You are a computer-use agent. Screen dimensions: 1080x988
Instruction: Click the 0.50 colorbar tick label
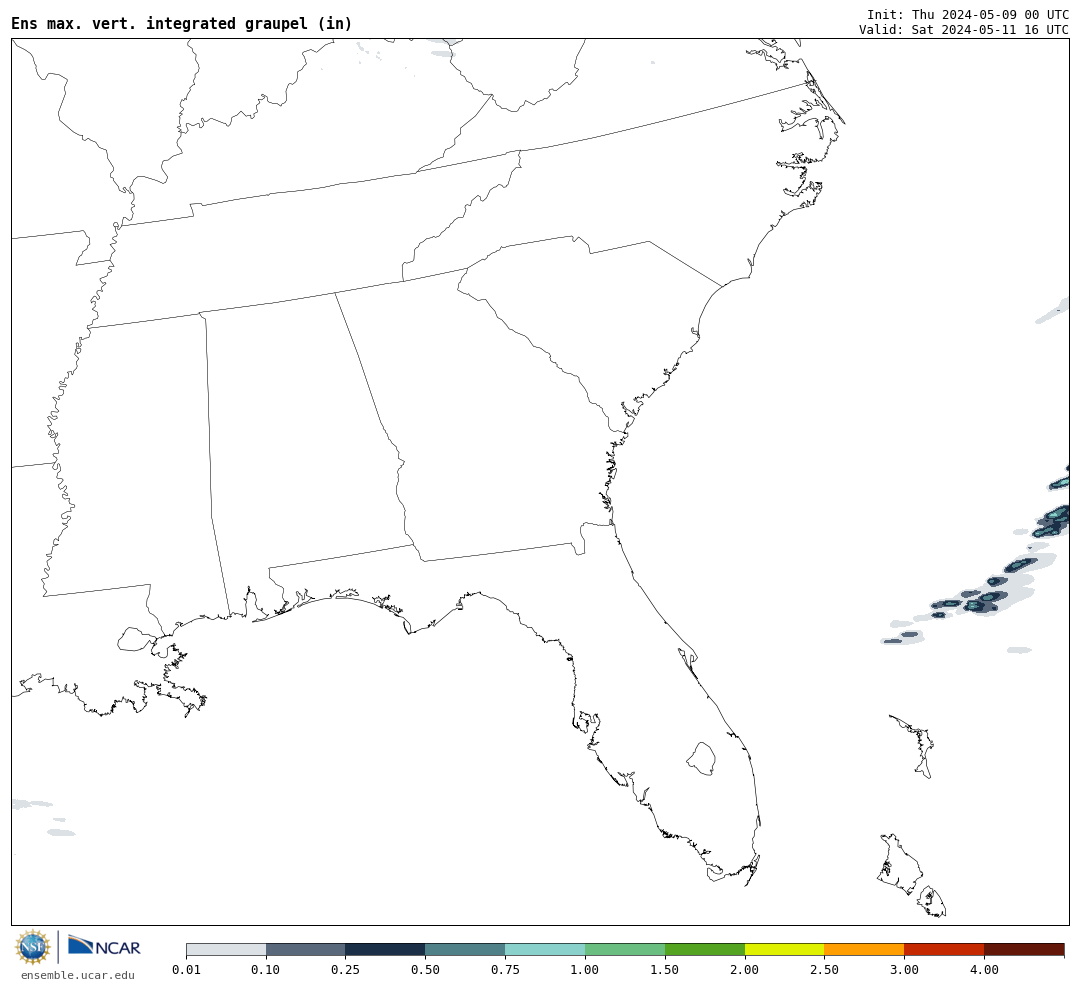(426, 969)
